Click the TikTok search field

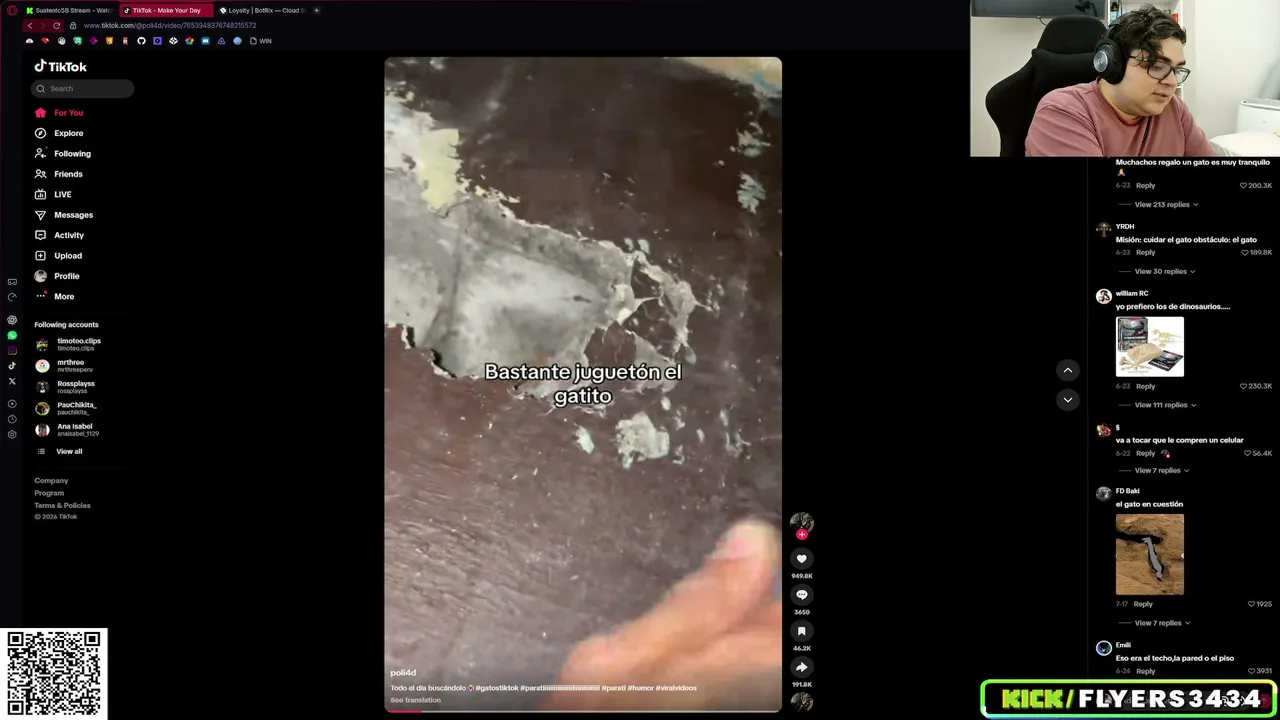[x=82, y=88]
